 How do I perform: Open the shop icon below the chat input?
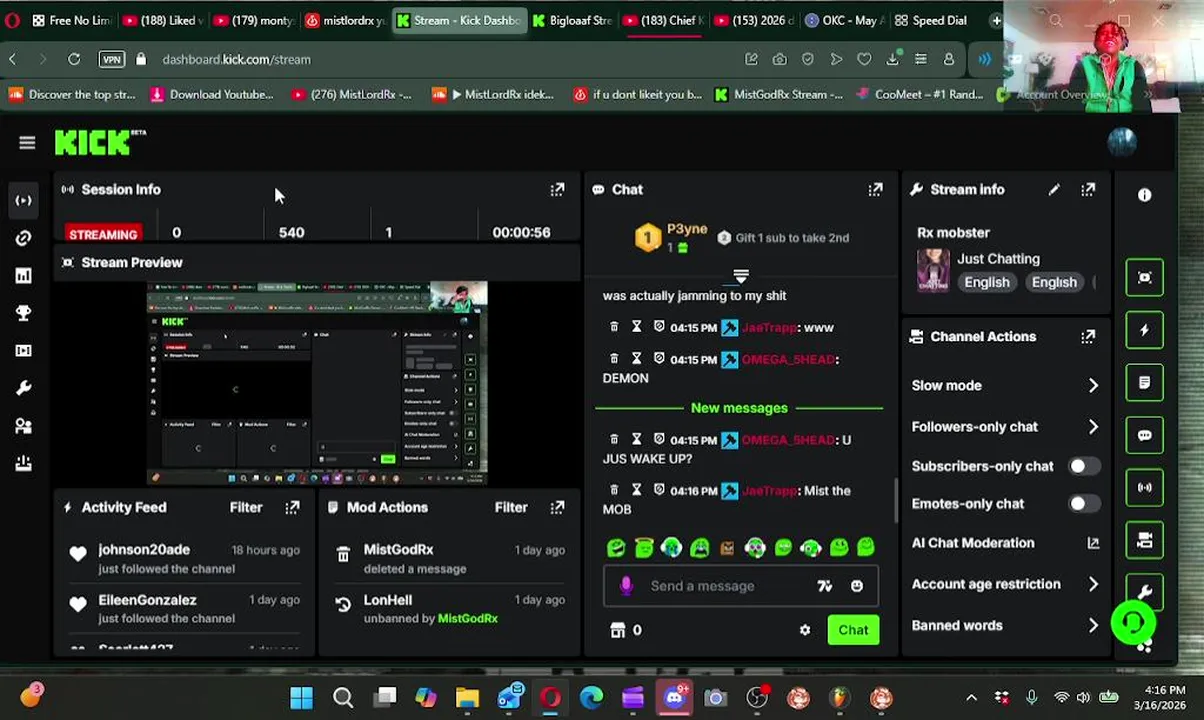coord(617,630)
